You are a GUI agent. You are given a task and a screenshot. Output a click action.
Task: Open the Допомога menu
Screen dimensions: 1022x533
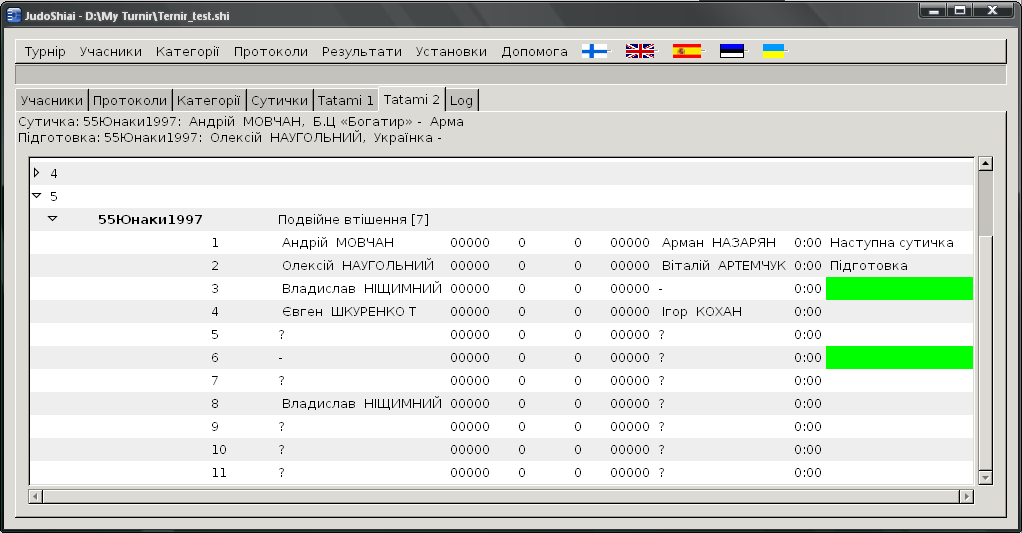pos(534,52)
